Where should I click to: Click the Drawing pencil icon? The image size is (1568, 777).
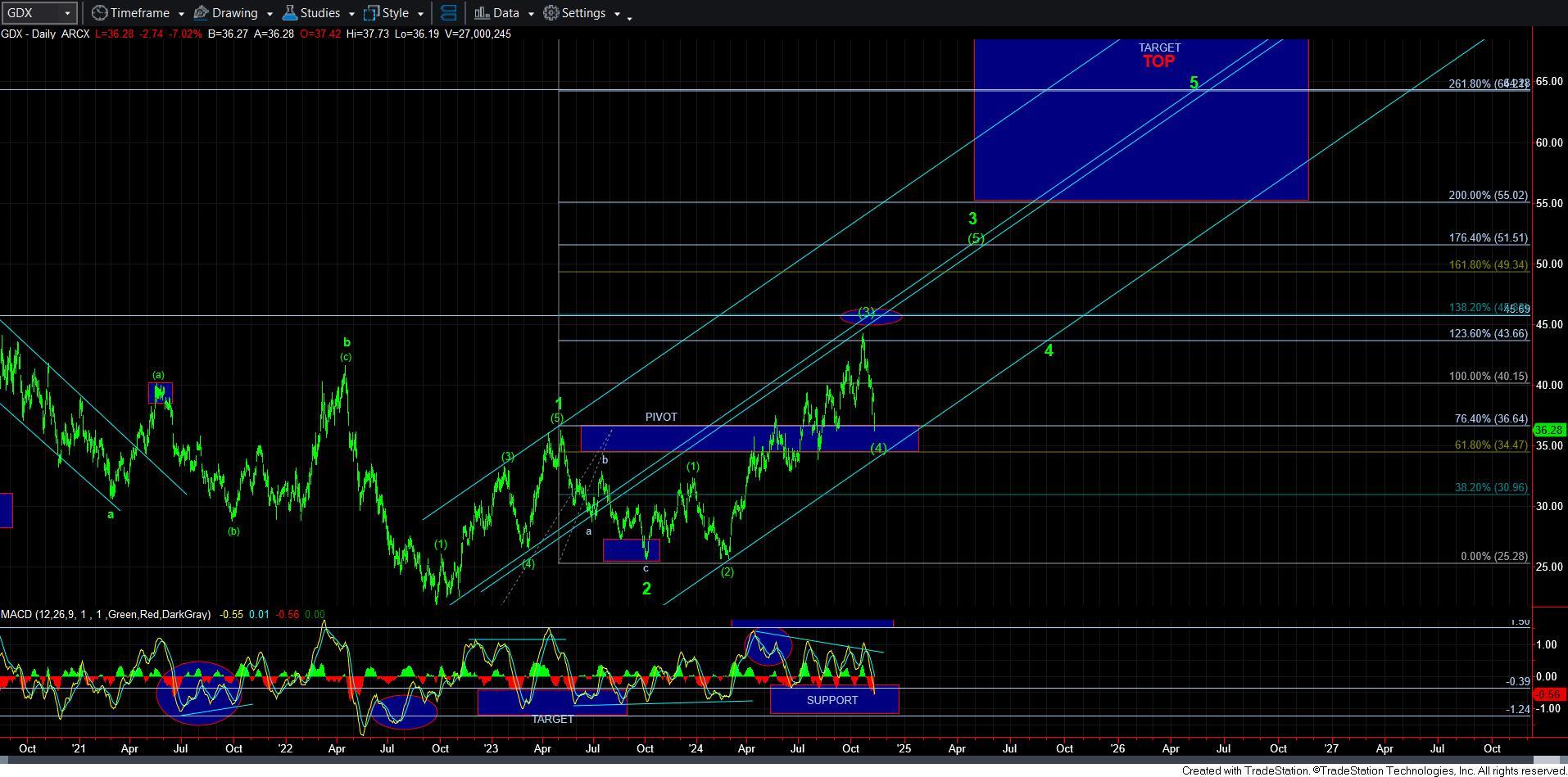coord(202,13)
